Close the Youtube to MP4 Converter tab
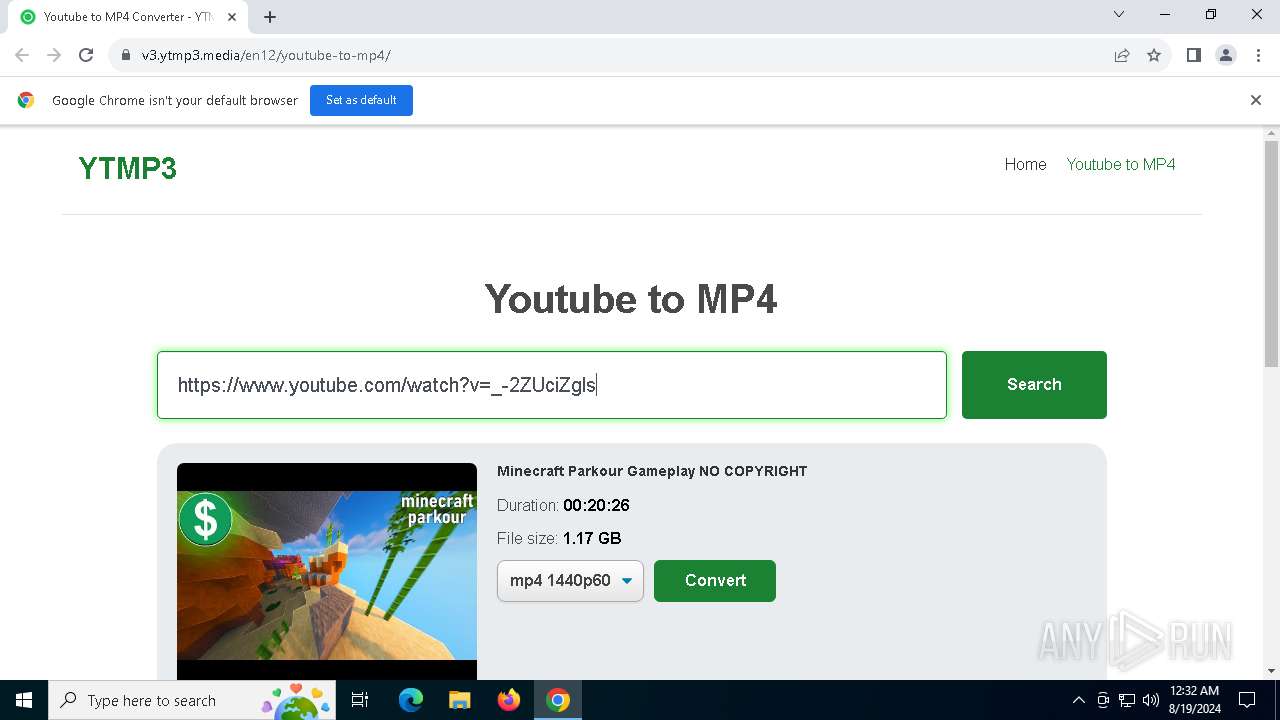 tap(232, 17)
